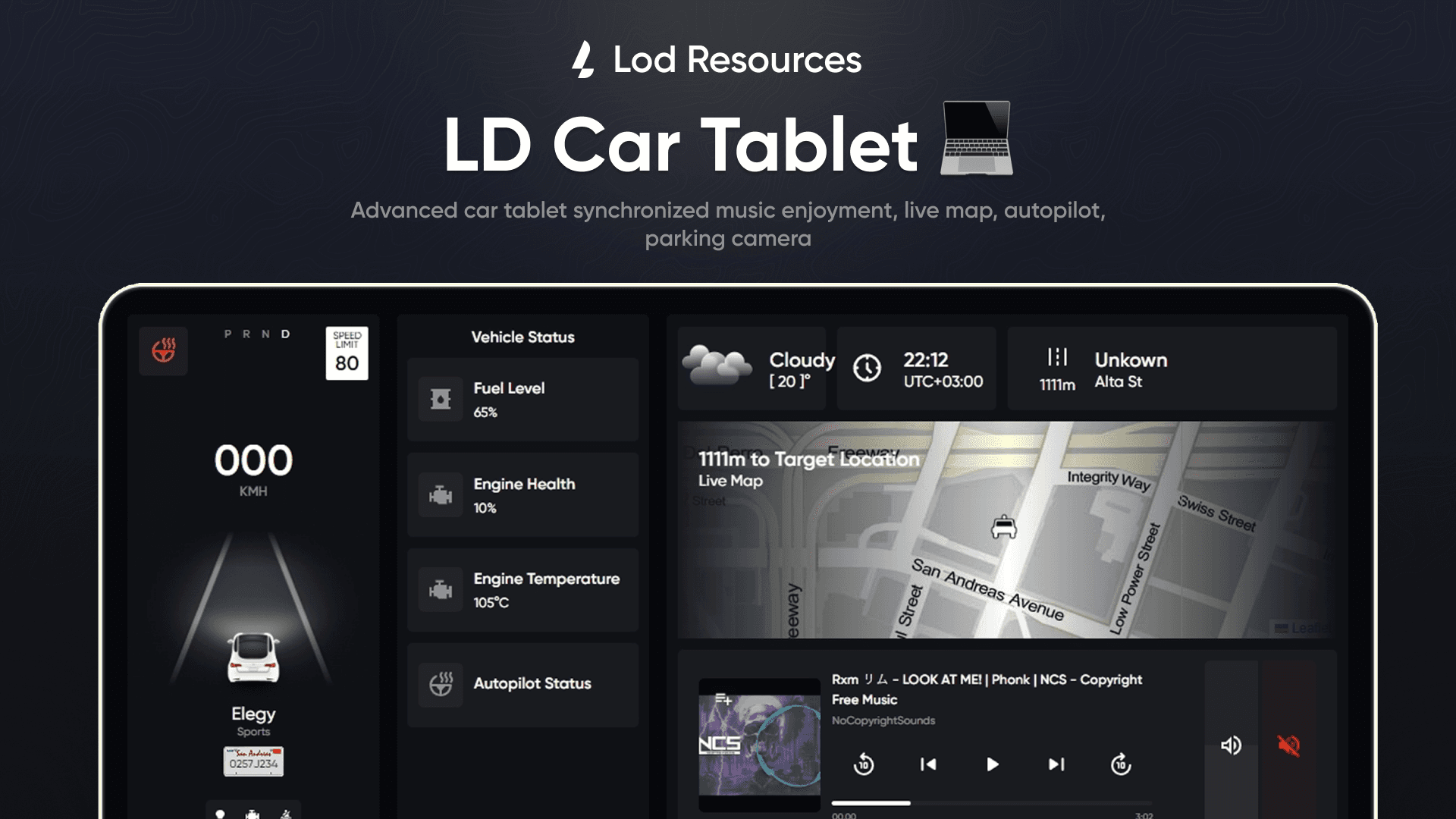The width and height of the screenshot is (1456, 819).
Task: Click the music progress bar
Action: 990,802
